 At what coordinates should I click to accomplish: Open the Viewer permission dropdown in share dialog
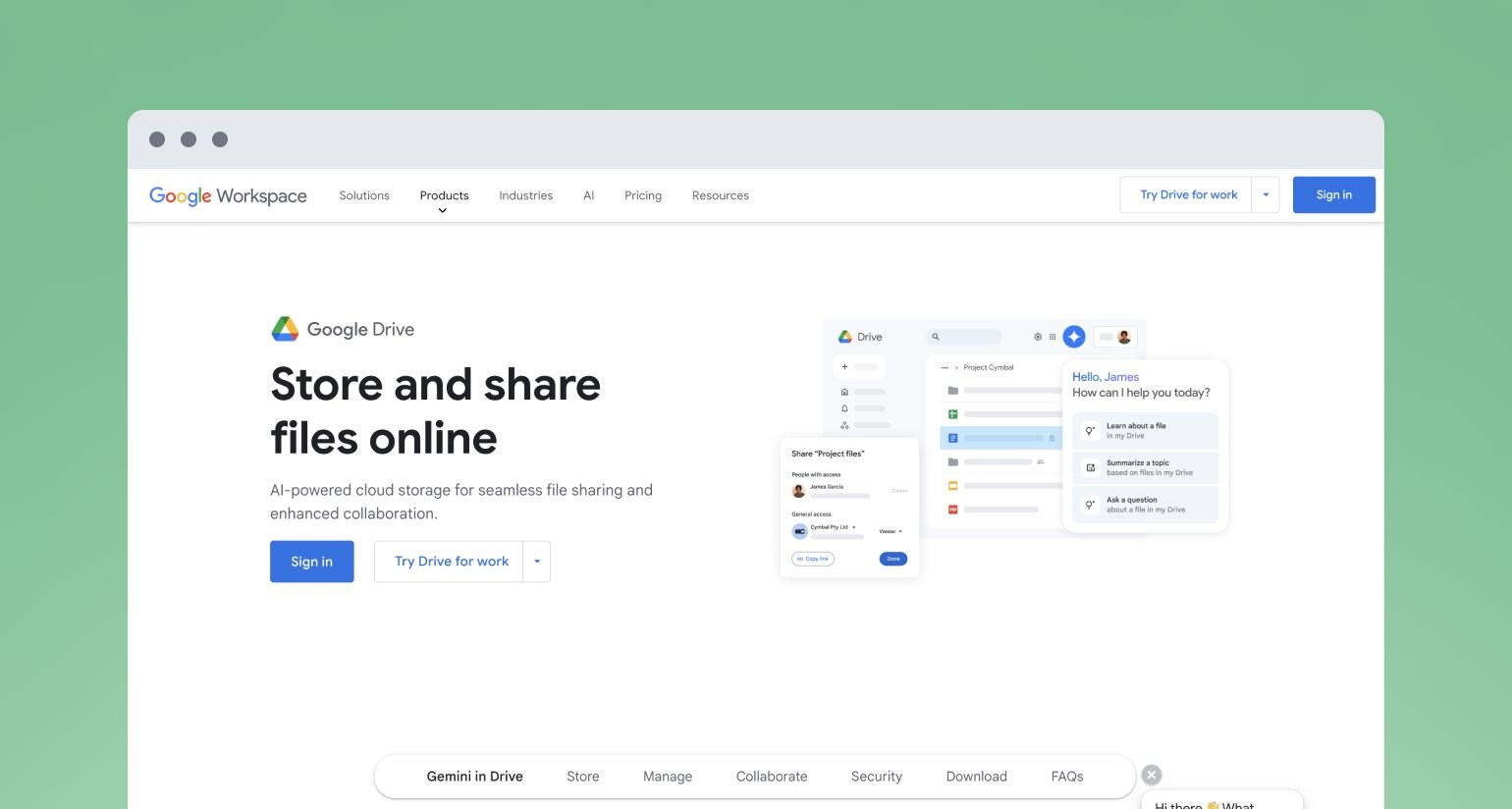(x=891, y=531)
